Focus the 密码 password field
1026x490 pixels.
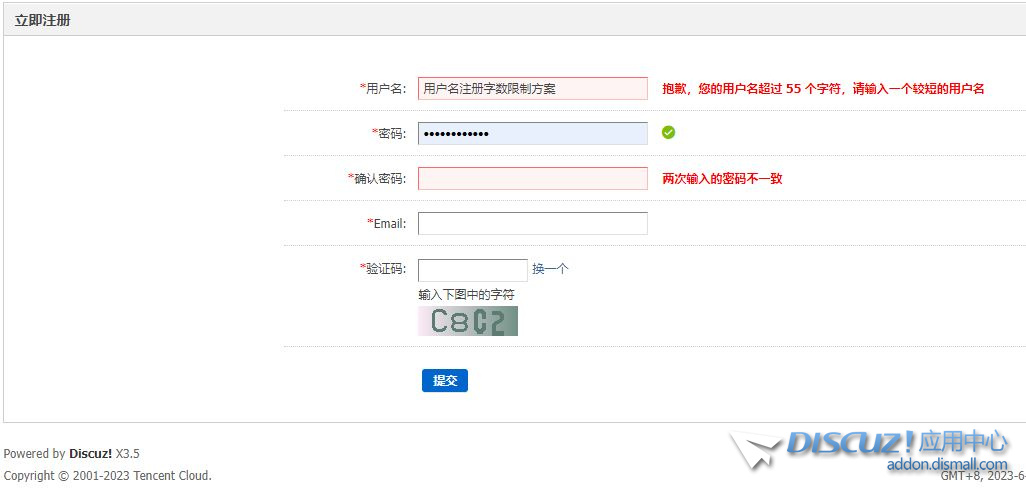[532, 133]
